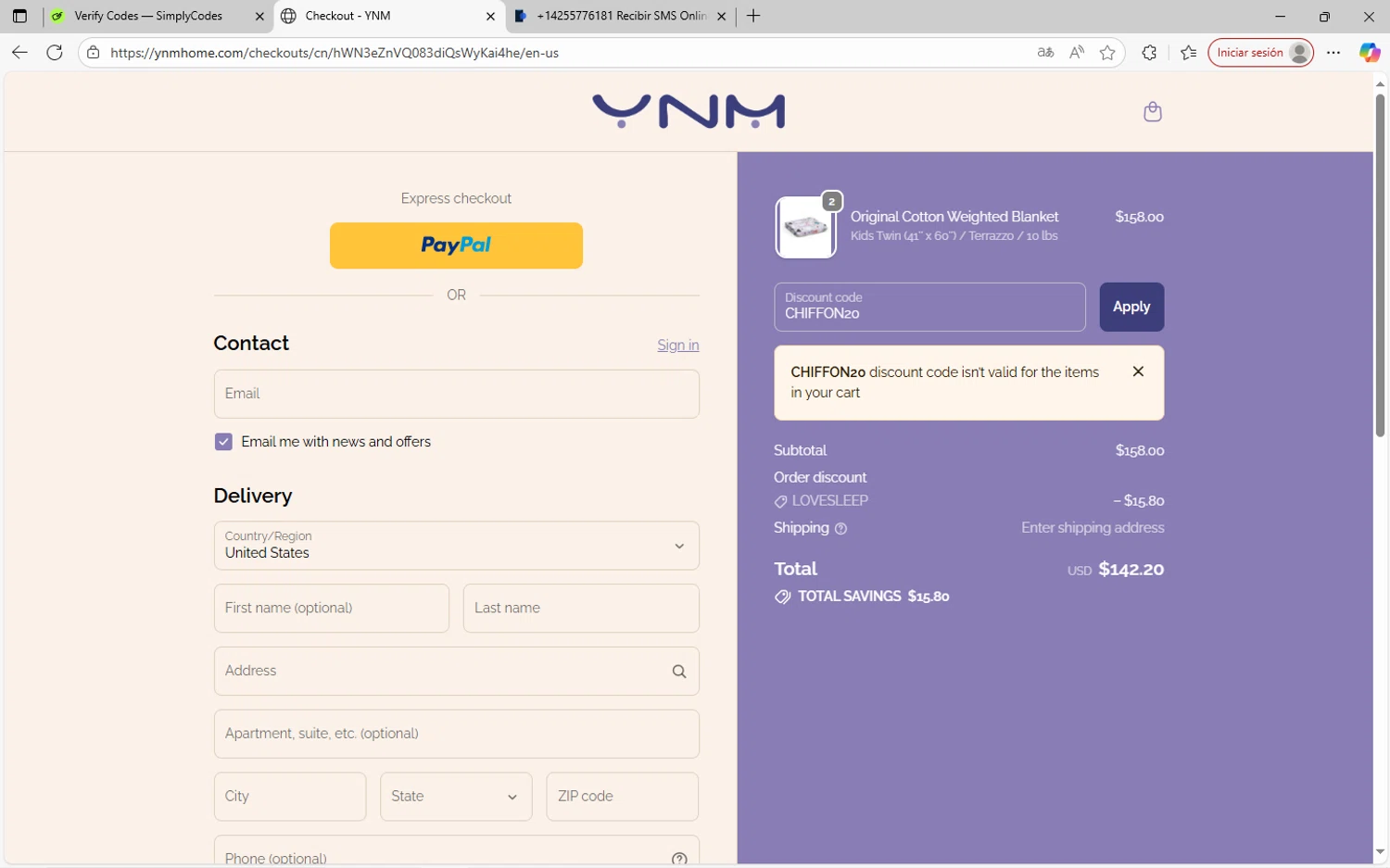The image size is (1390, 868).
Task: Click the ZIP code field
Action: click(623, 797)
